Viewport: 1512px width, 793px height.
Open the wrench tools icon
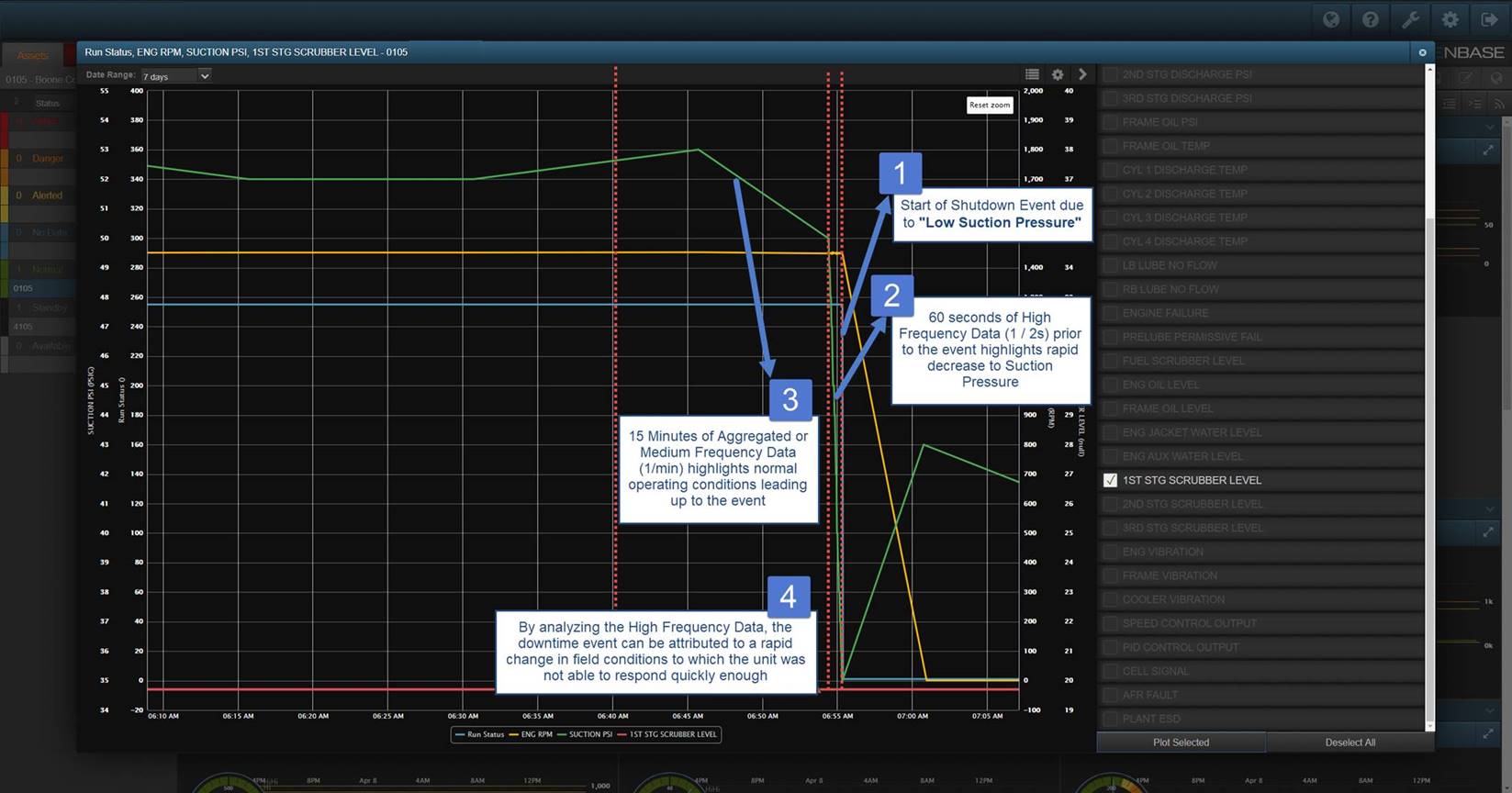pos(1410,19)
